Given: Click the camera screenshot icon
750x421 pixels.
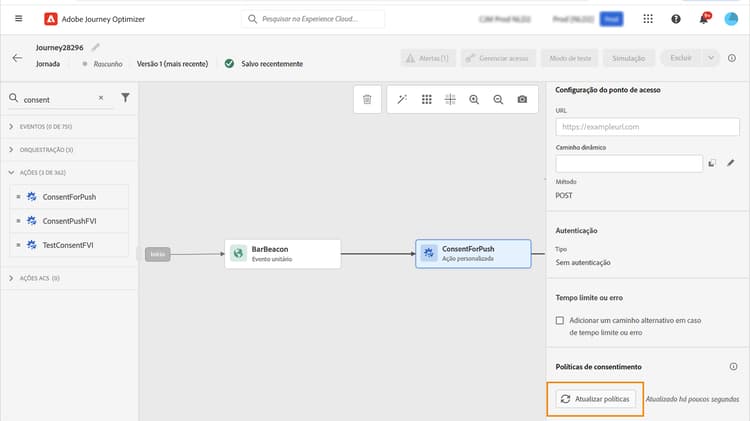Looking at the screenshot, I should coord(522,99).
